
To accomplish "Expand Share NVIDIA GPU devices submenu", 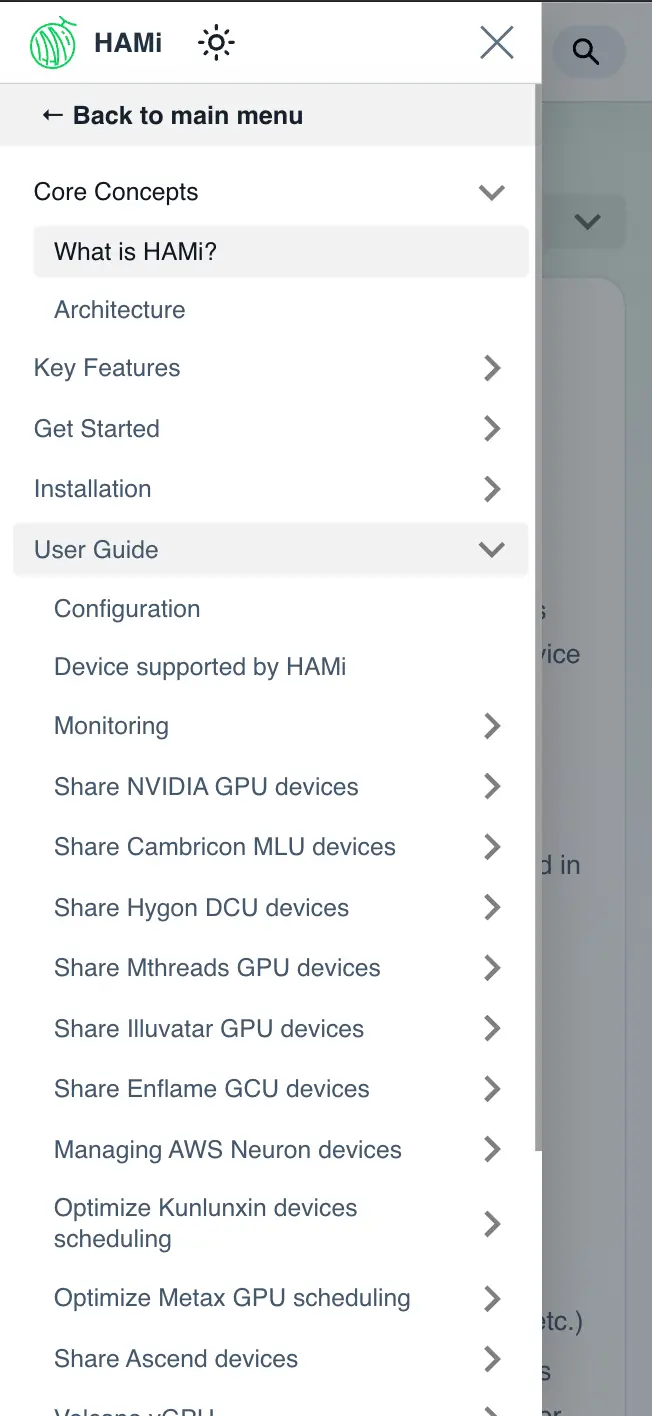I will coord(491,787).
